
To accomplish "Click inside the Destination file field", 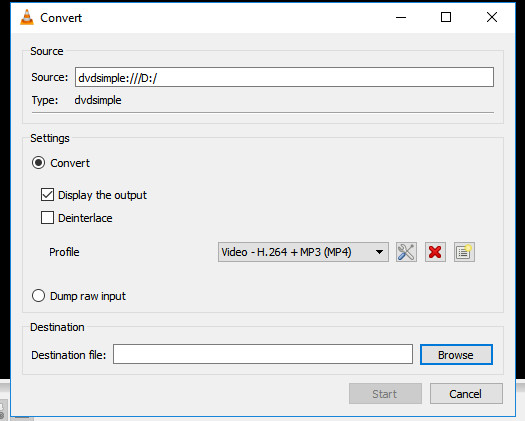I will (263, 354).
